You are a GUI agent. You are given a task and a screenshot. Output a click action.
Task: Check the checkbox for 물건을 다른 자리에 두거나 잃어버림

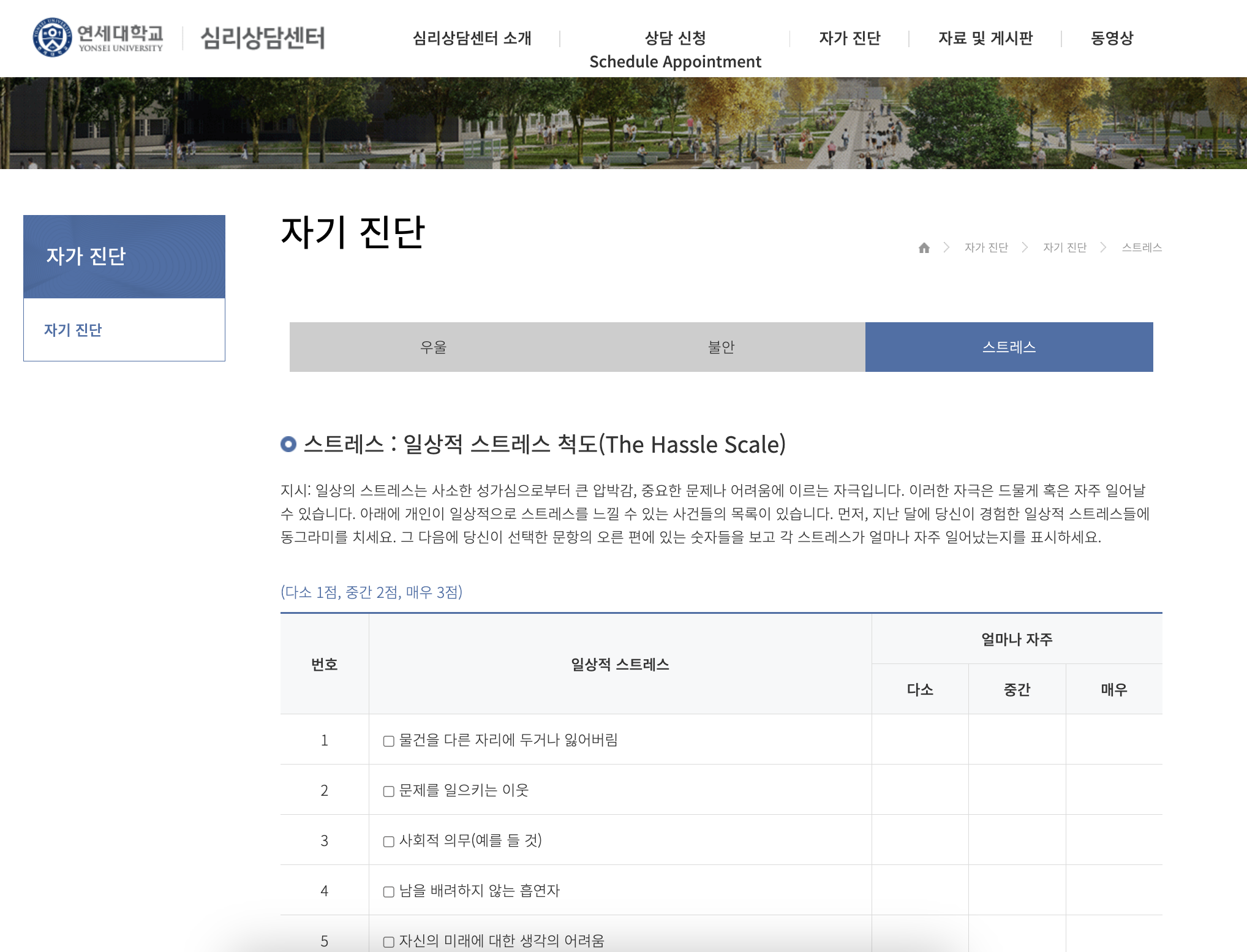[x=388, y=740]
